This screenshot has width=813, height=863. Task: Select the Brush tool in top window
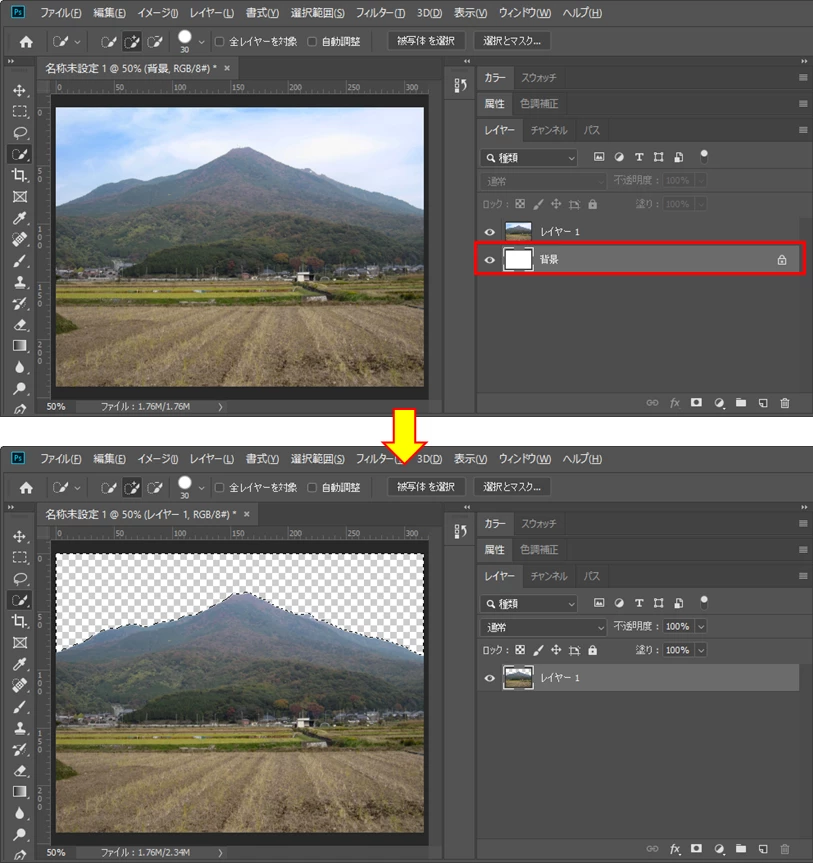pos(20,261)
